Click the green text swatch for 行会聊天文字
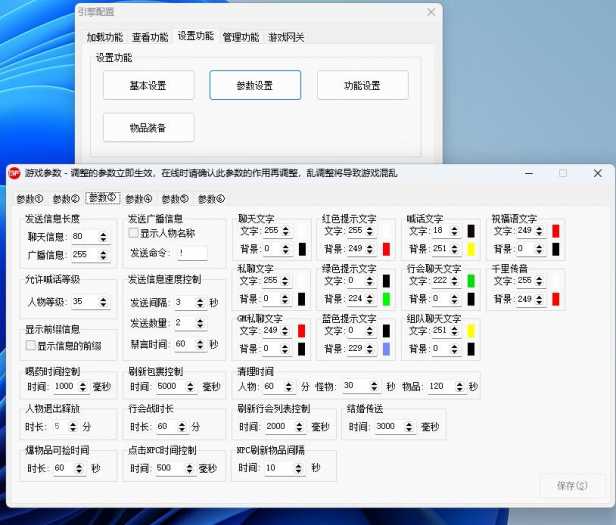 click(x=470, y=283)
